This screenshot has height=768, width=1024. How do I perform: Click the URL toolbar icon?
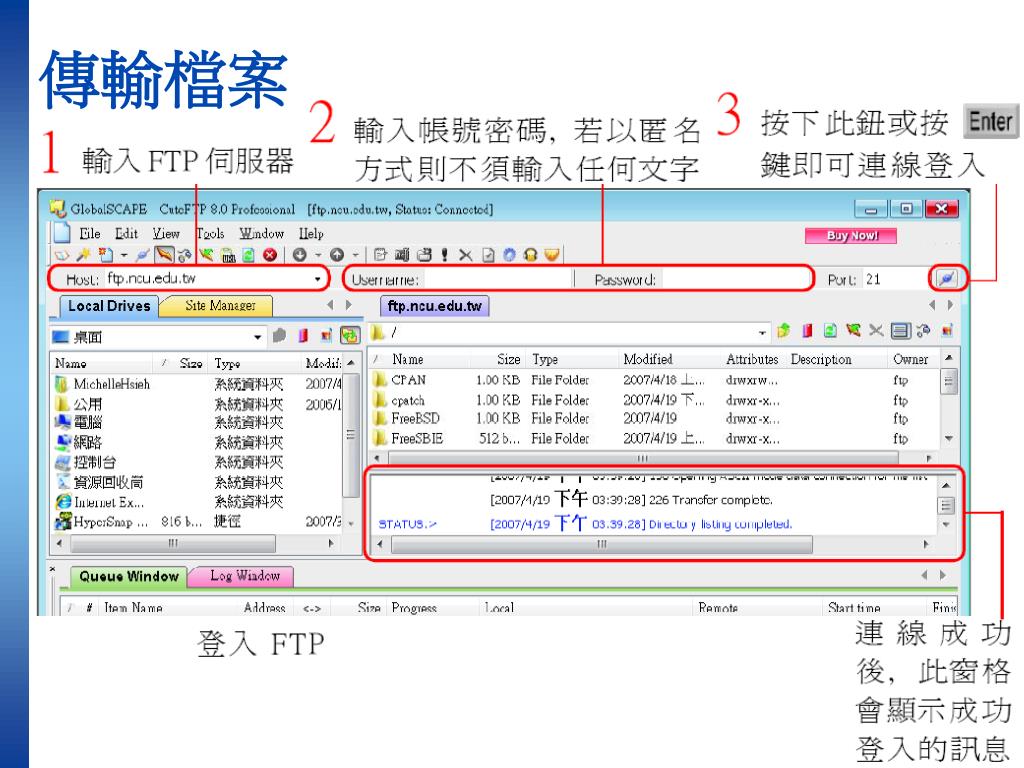point(227,255)
